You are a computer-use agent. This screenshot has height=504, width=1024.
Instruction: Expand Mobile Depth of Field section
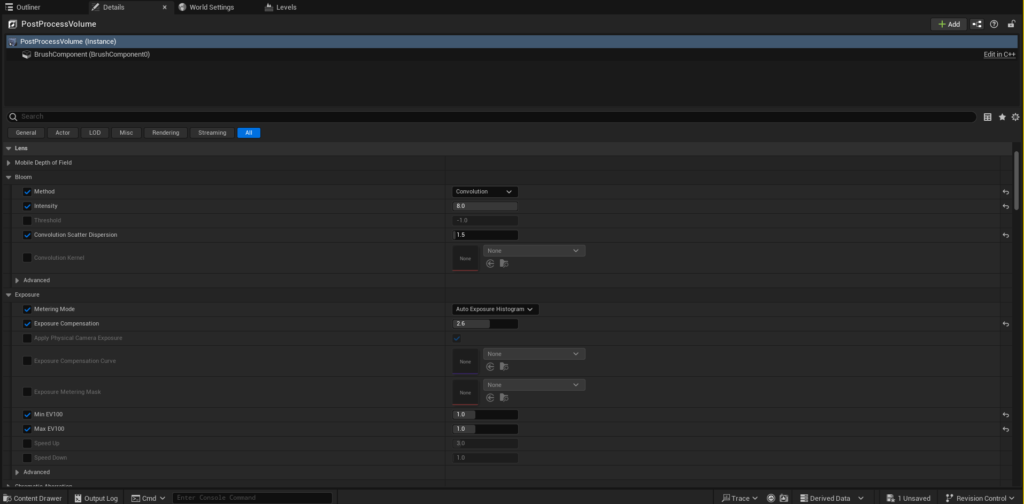(8, 163)
